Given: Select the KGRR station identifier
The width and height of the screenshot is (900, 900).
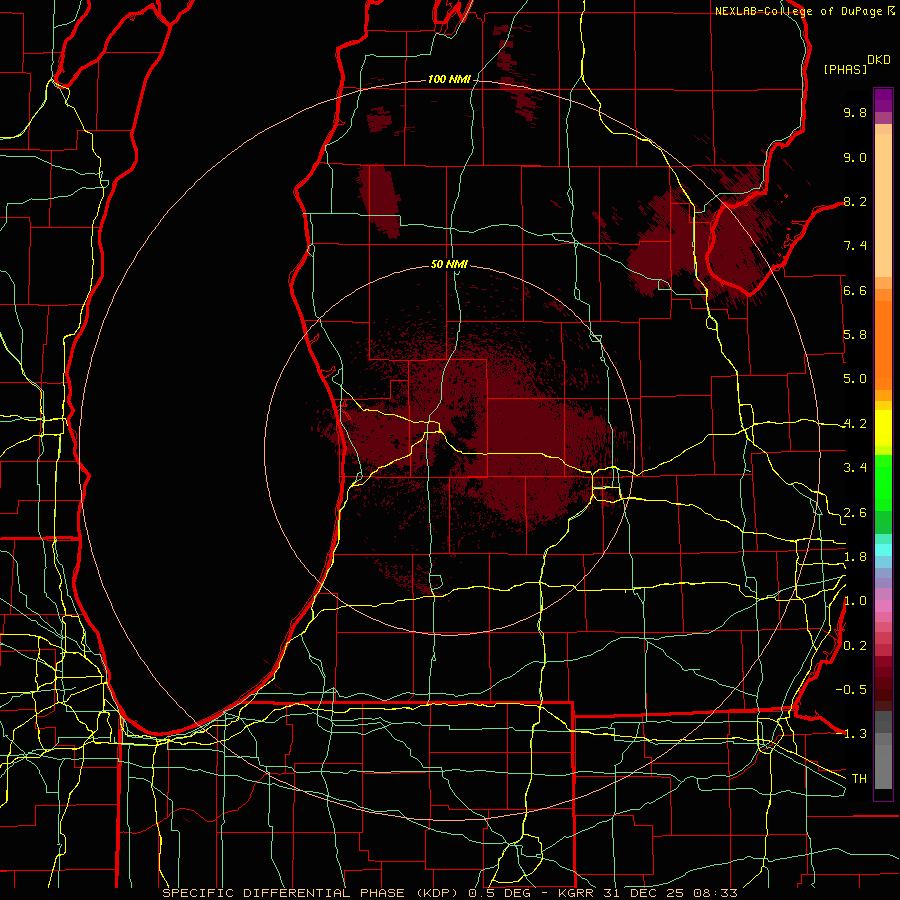Looking at the screenshot, I should click(577, 893).
